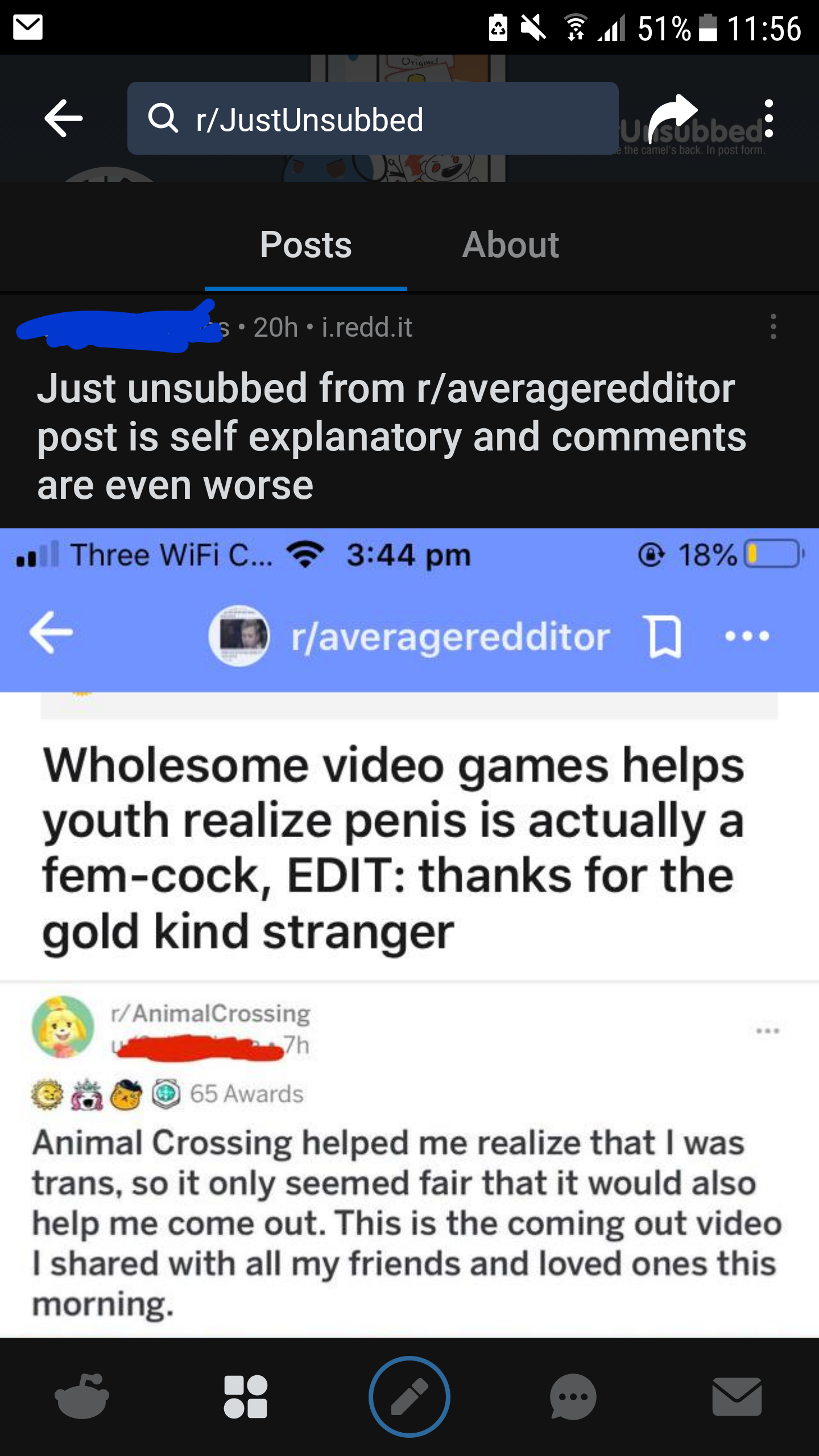Tap the r/averageredditor label in image
The image size is (819, 1456).
tap(450, 636)
